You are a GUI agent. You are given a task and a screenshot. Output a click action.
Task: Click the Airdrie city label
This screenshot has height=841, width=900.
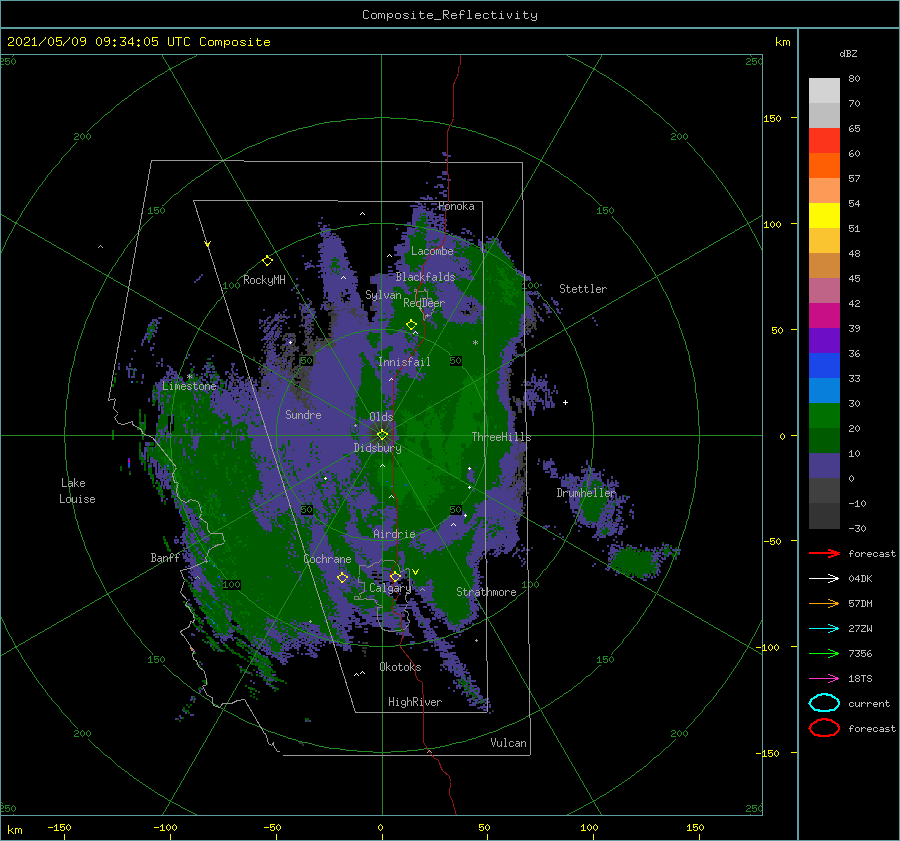[394, 534]
